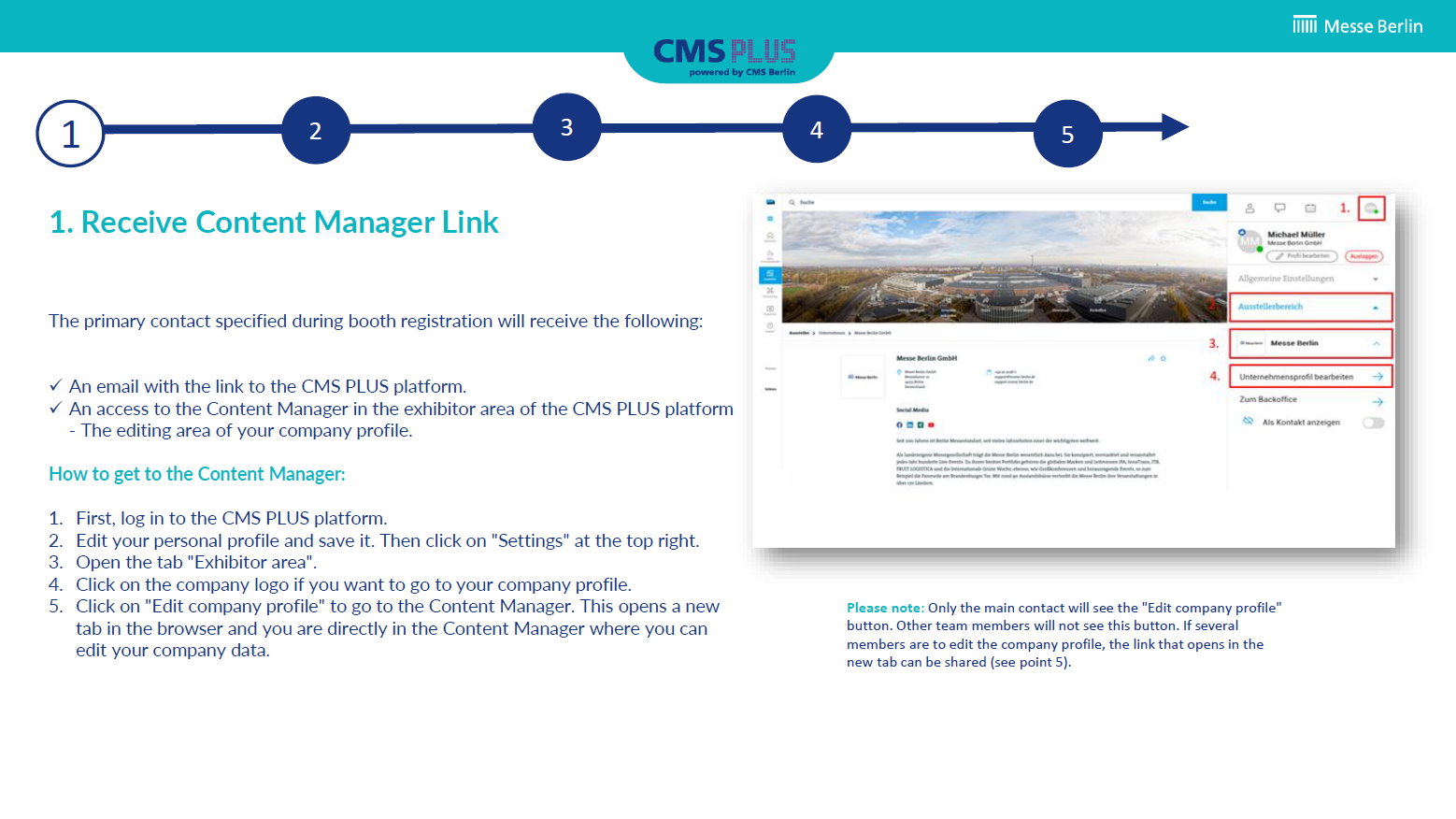
Task: Open the person profile icon in top bar
Action: click(x=1249, y=208)
